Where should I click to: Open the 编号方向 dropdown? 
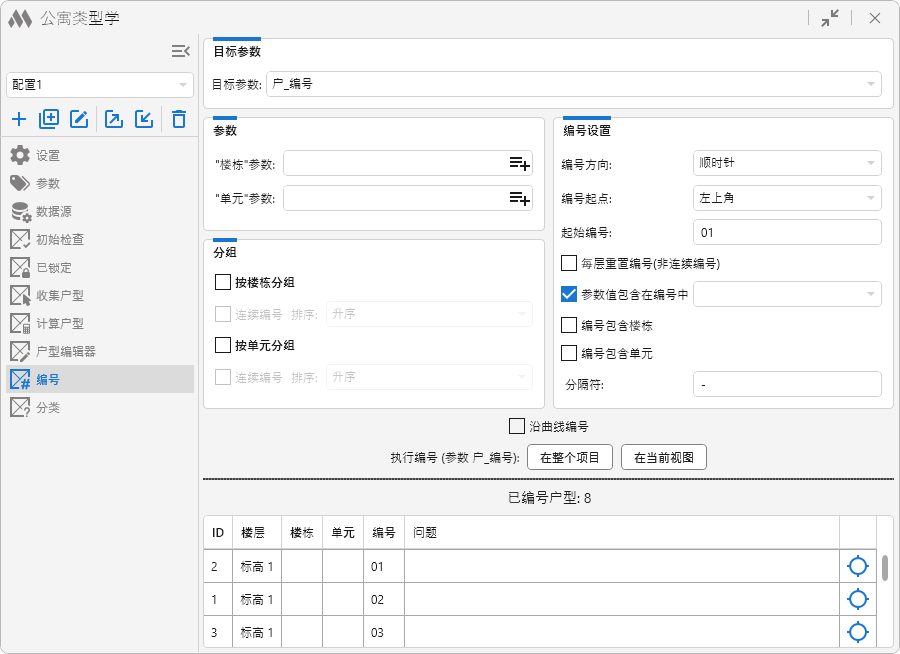tap(786, 163)
